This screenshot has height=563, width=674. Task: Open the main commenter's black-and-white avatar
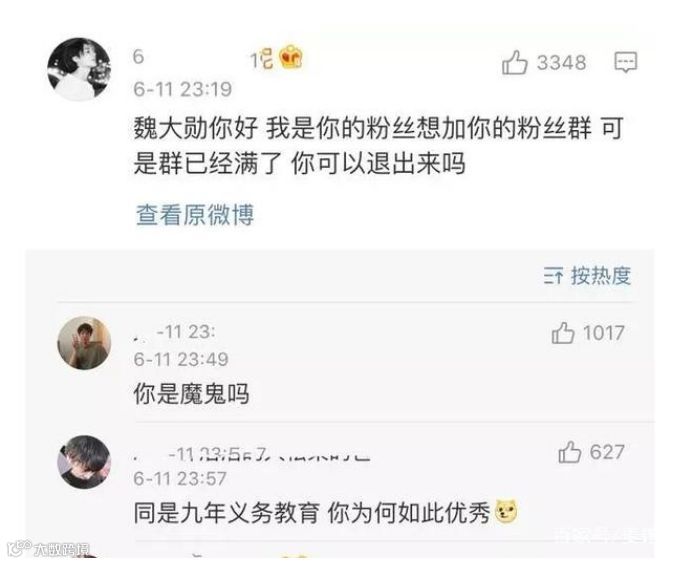[79, 69]
